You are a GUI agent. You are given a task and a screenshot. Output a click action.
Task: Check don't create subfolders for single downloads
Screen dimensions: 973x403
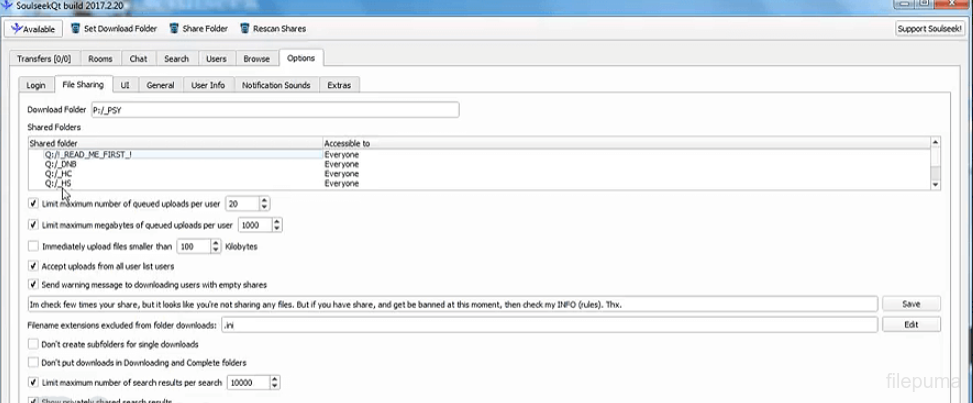(x=33, y=344)
